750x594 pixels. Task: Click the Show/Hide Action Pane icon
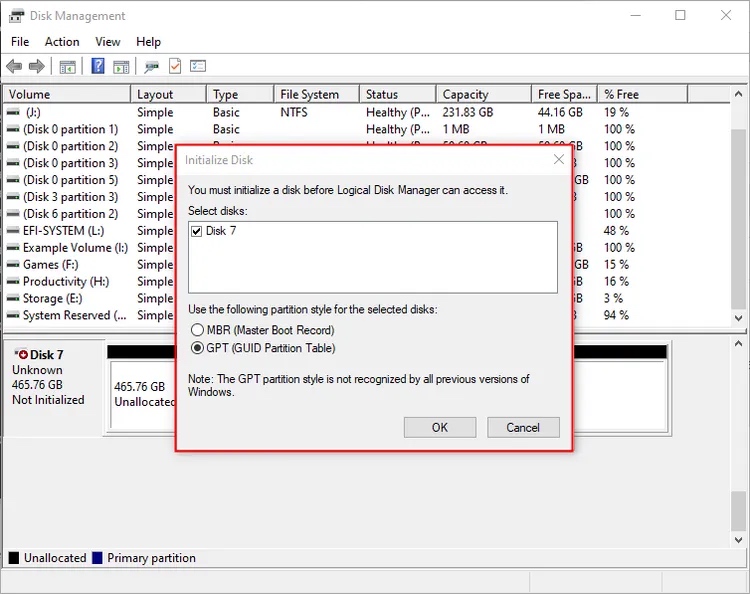pyautogui.click(x=121, y=66)
